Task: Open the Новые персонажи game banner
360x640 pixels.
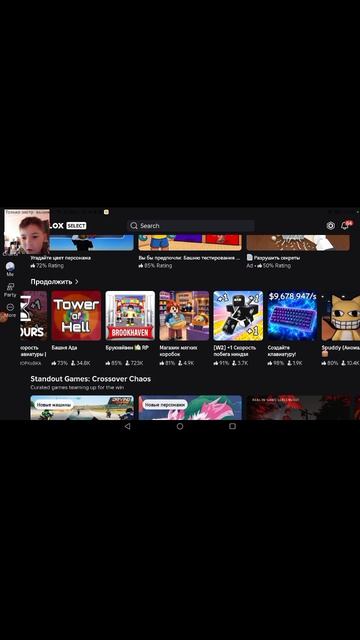Action: point(190,407)
